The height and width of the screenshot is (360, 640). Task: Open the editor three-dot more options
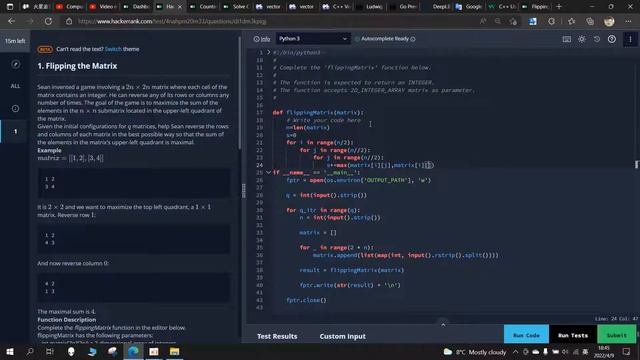click(630, 39)
